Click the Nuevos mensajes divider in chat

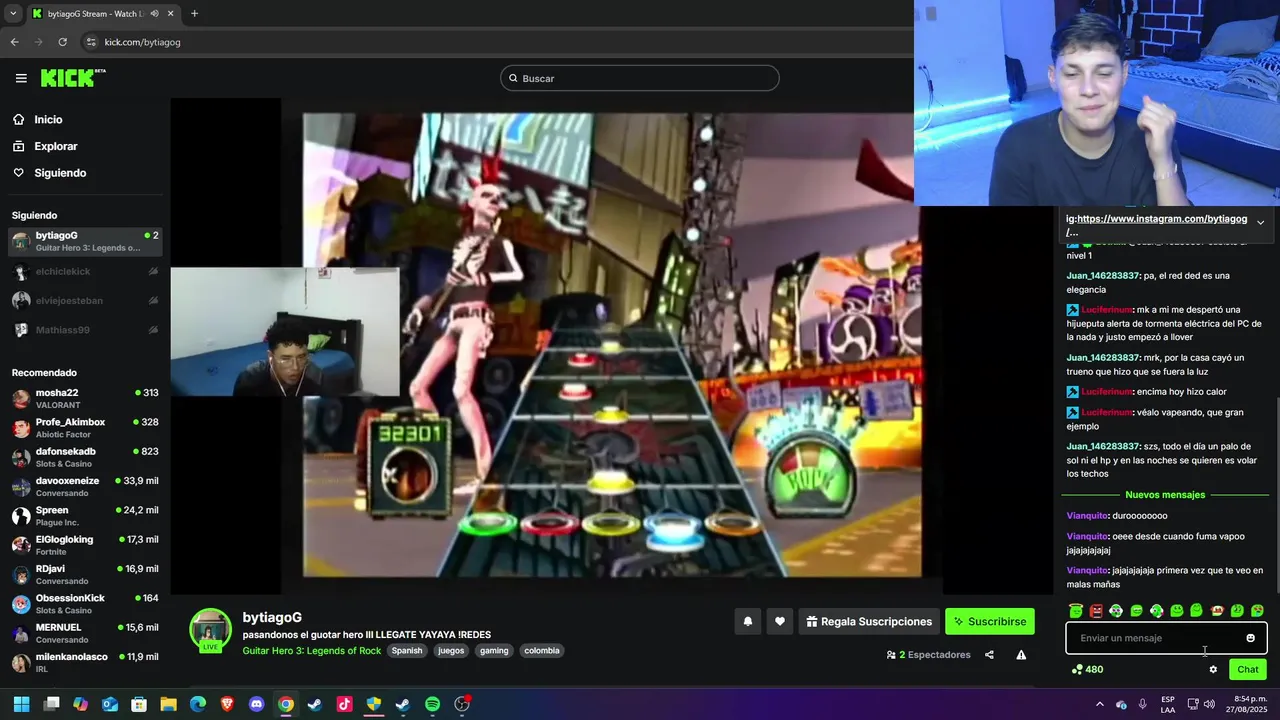coord(1165,495)
